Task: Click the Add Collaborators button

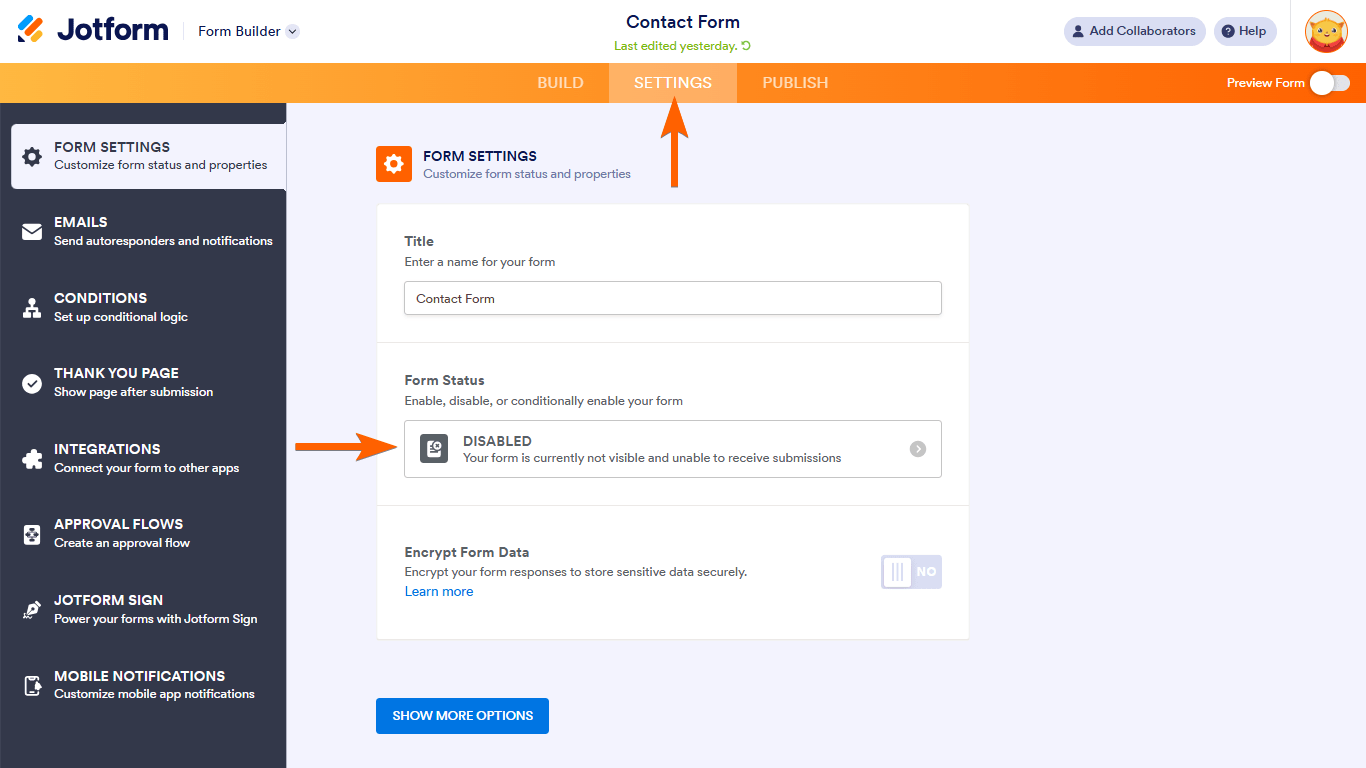Action: [1134, 31]
